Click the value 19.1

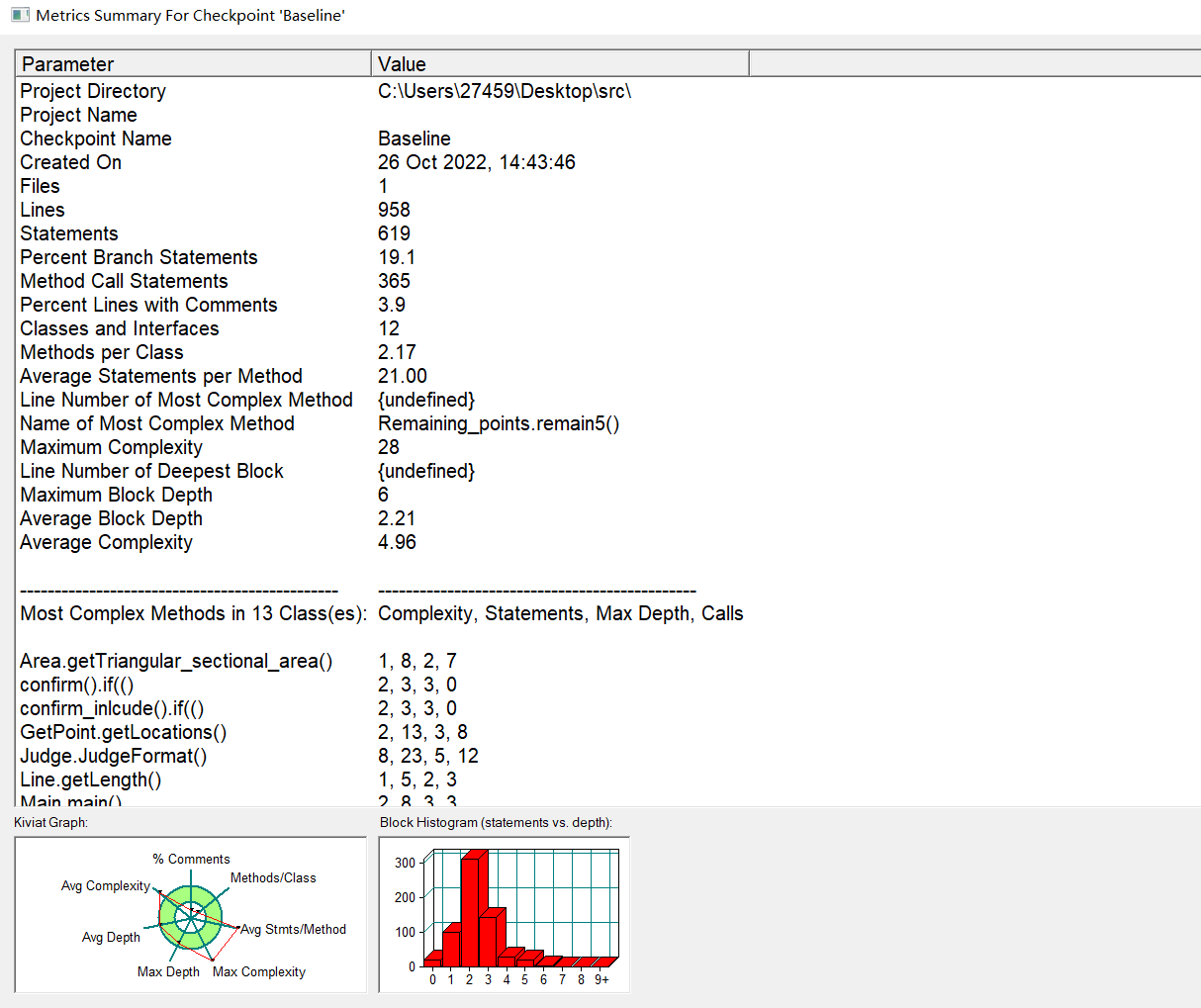pos(397,257)
